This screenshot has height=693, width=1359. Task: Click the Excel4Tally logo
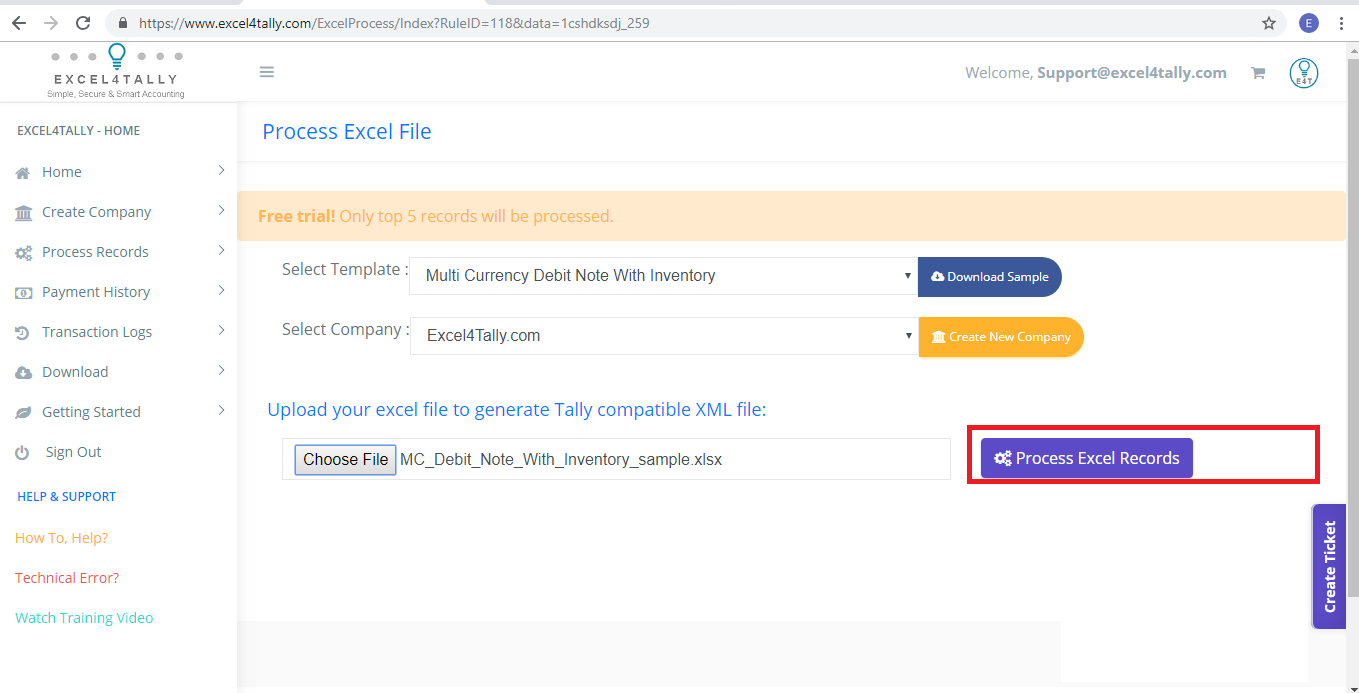pos(116,71)
